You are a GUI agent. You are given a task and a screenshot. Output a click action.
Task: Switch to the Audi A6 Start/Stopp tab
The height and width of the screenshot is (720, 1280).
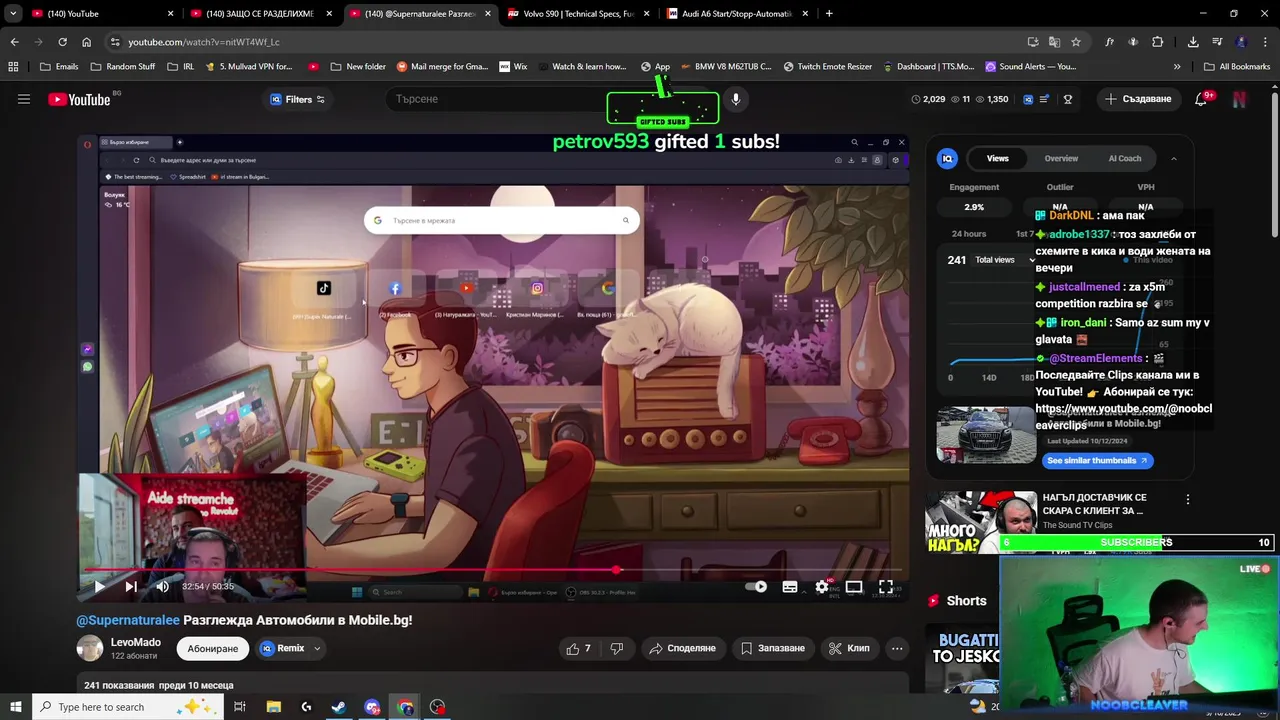point(737,14)
